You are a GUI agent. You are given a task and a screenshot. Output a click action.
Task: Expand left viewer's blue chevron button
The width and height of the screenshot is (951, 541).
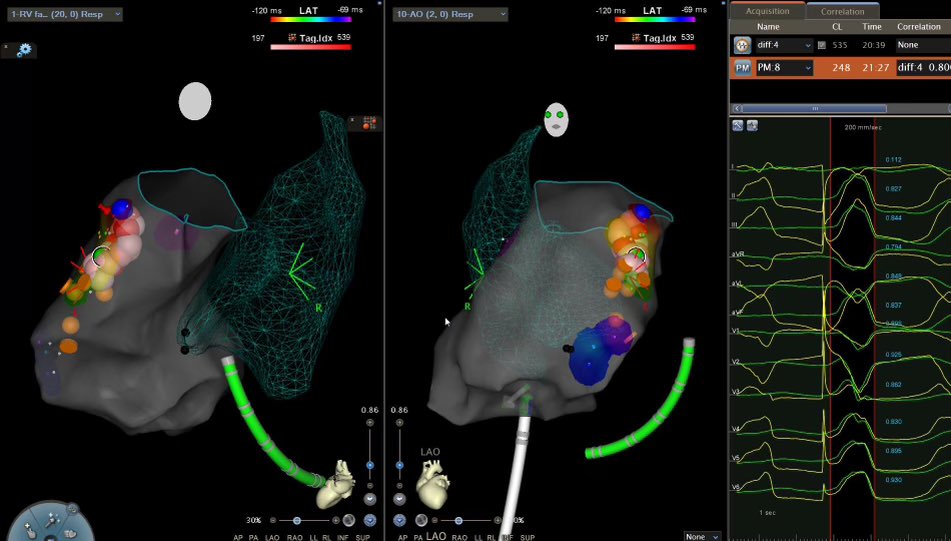[x=370, y=520]
